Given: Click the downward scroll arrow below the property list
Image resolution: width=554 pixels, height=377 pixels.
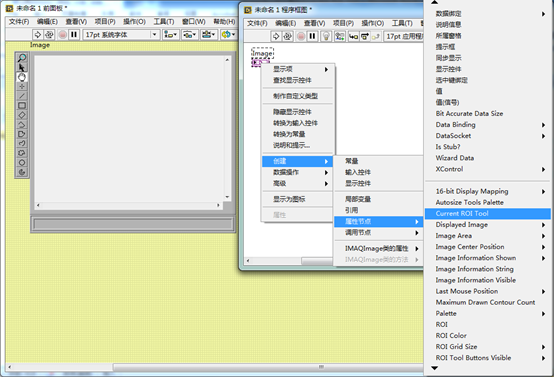Looking at the screenshot, I should click(435, 368).
